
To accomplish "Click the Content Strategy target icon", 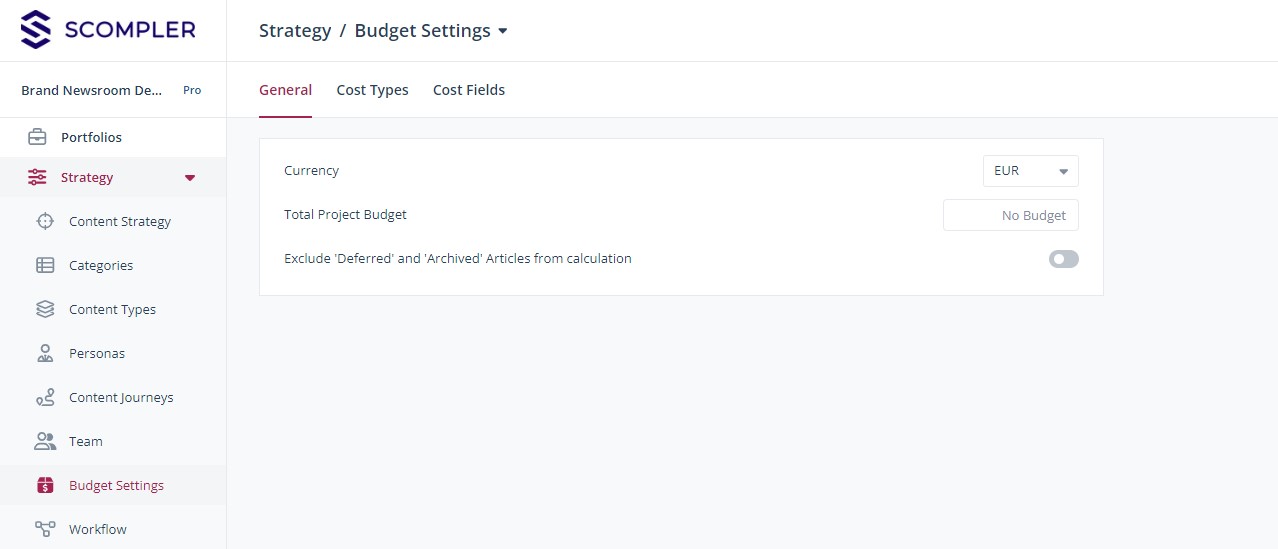I will [x=45, y=221].
